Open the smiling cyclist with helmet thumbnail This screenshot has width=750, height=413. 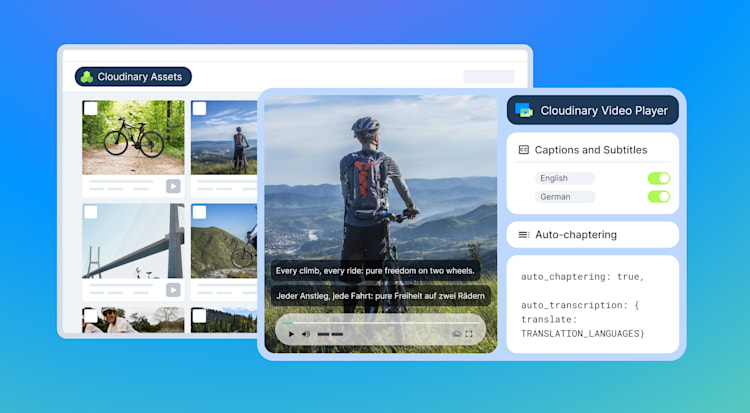[x=133, y=320]
